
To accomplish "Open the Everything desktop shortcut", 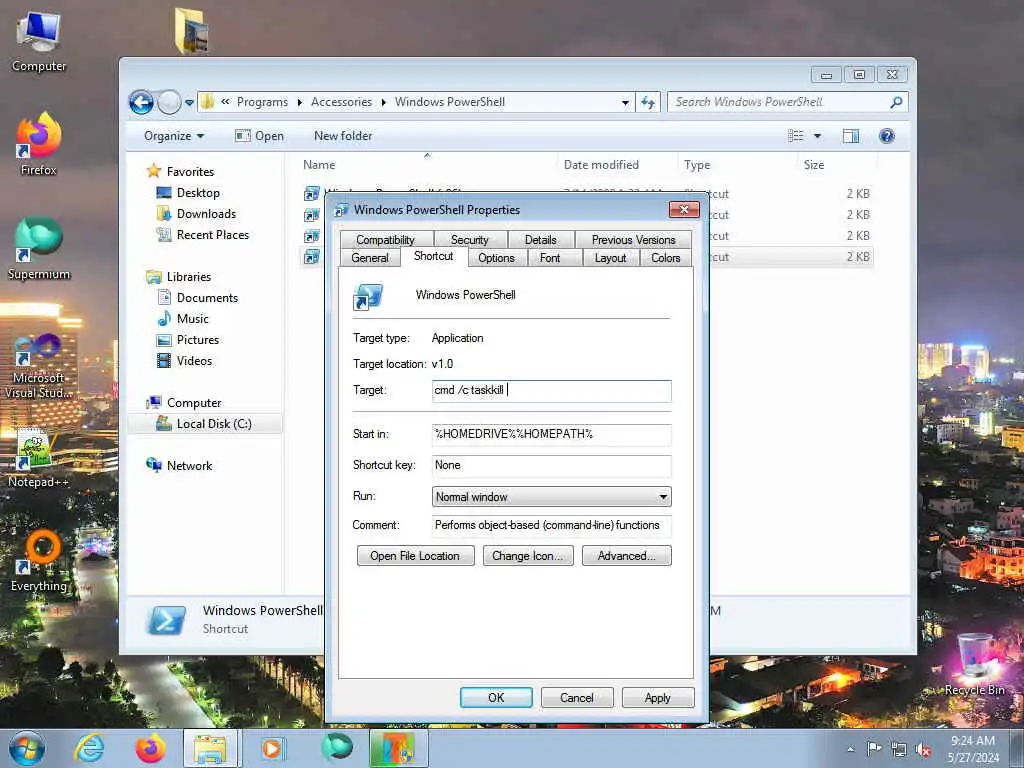I will click(39, 560).
